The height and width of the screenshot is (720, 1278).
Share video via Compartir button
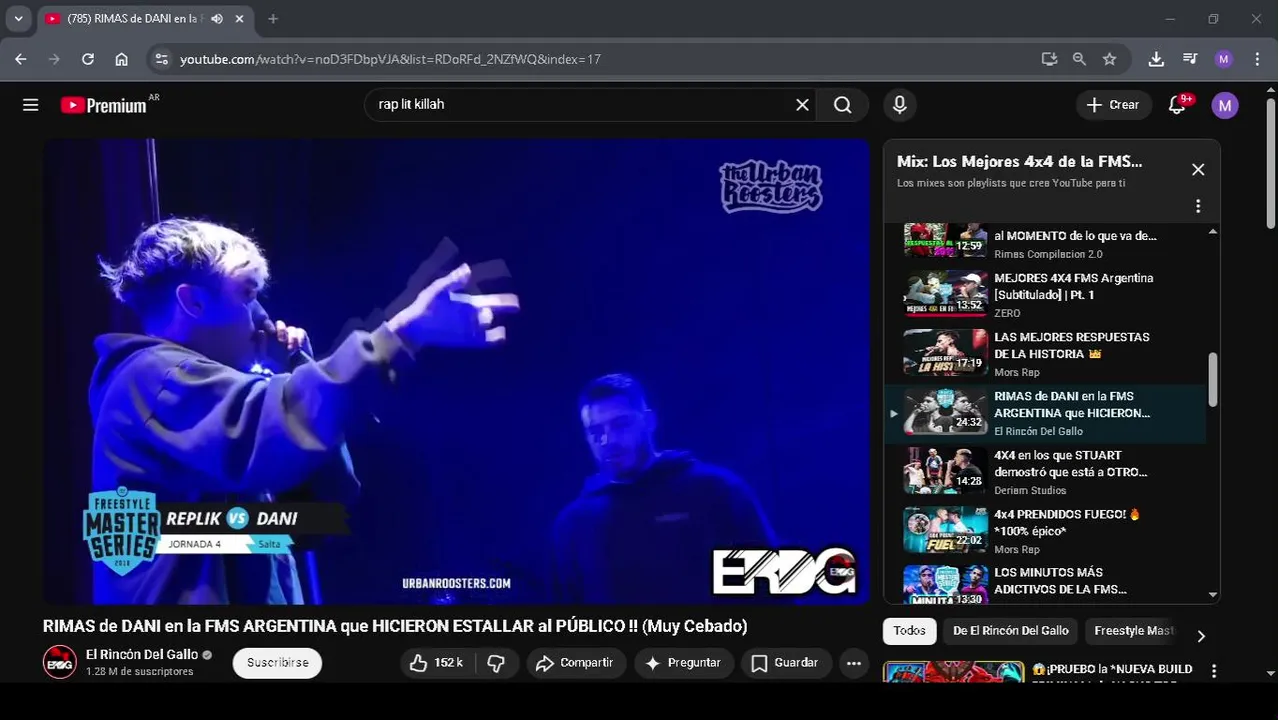tap(575, 663)
